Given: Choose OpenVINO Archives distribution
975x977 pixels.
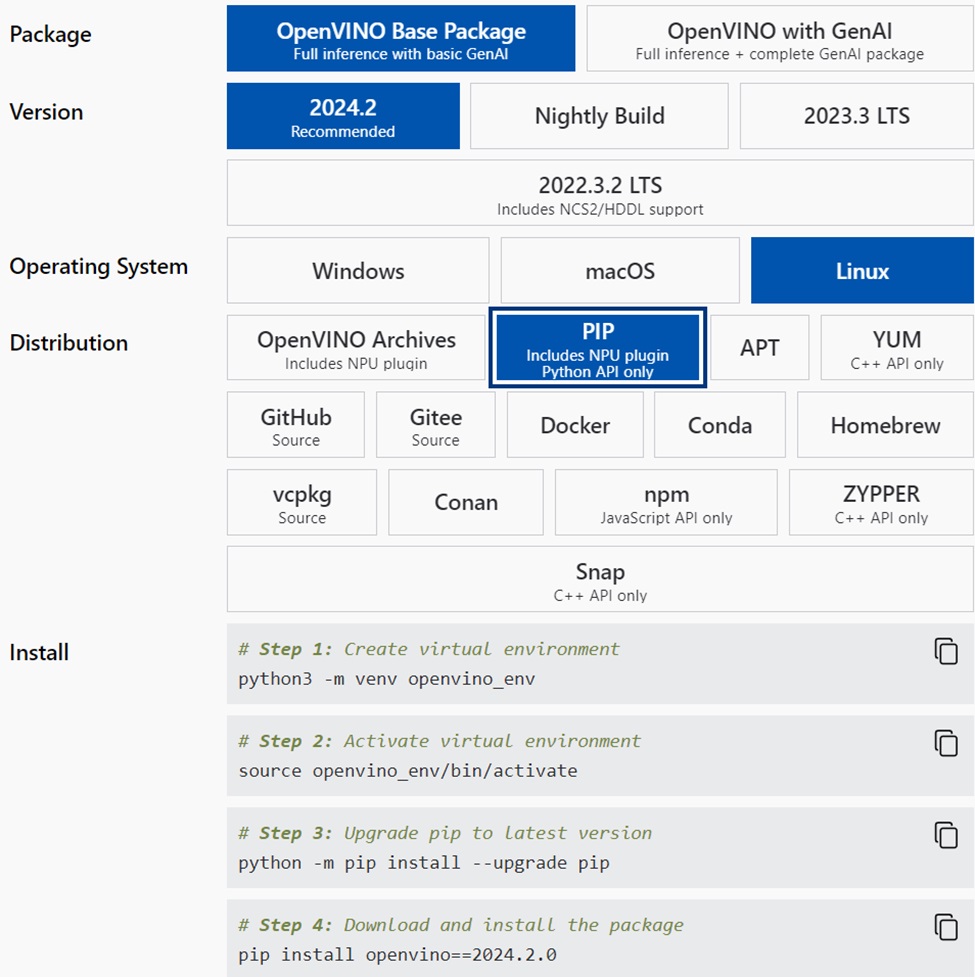Looking at the screenshot, I should (356, 348).
